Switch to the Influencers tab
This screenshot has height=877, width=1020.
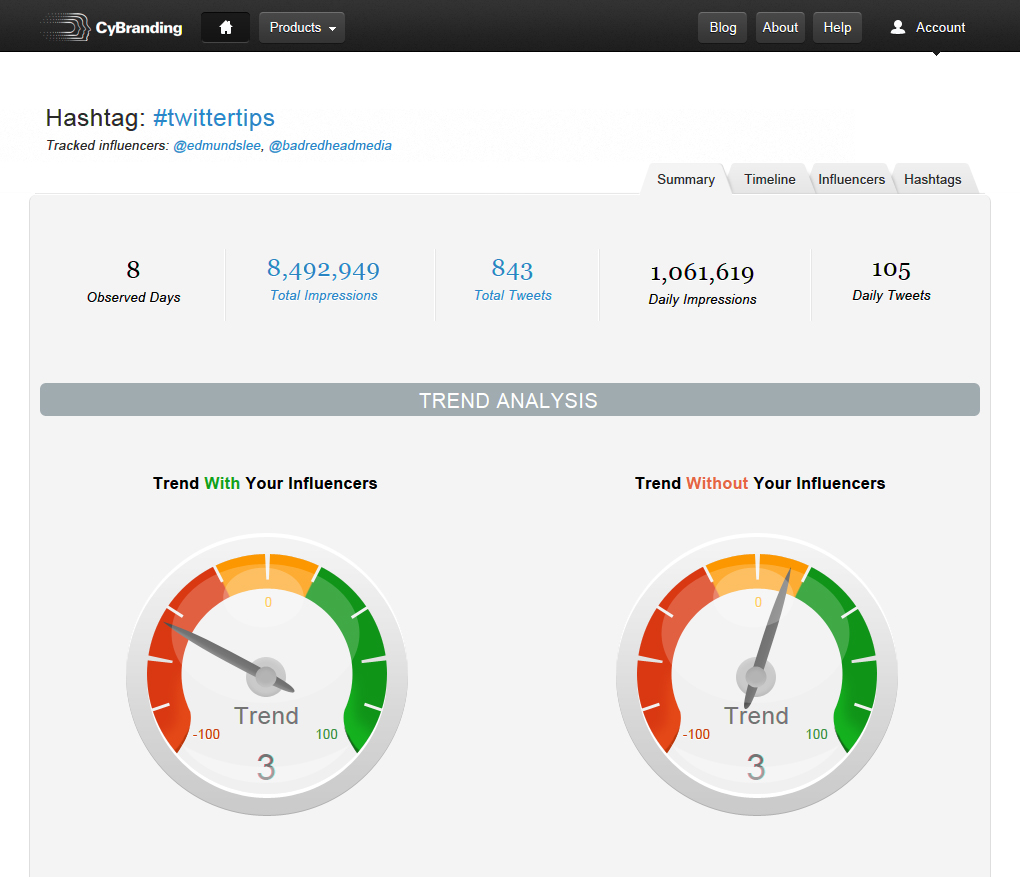pos(851,180)
